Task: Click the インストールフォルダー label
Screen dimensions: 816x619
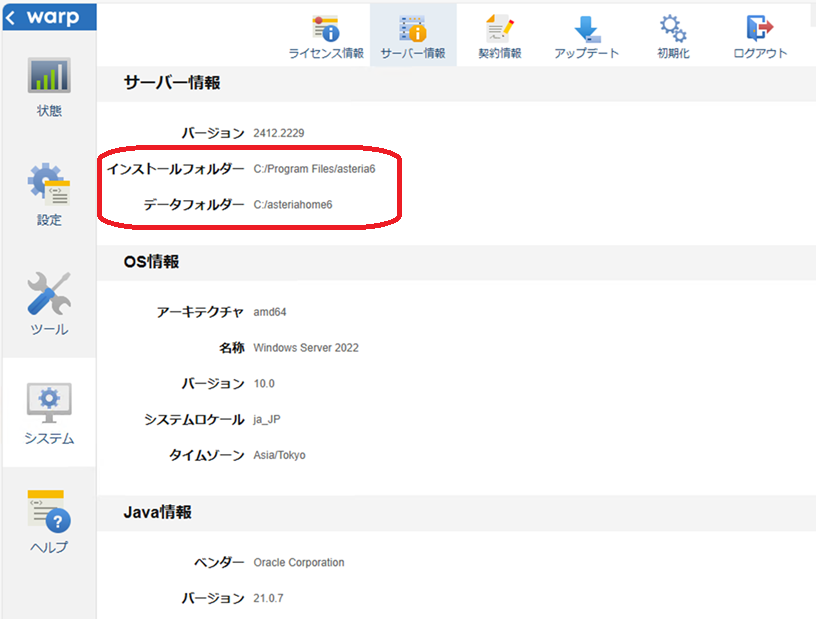Action: (x=175, y=169)
